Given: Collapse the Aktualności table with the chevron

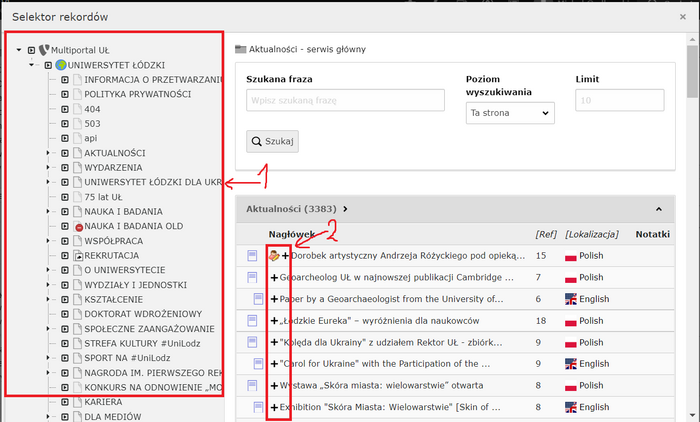Looking at the screenshot, I should coord(659,209).
